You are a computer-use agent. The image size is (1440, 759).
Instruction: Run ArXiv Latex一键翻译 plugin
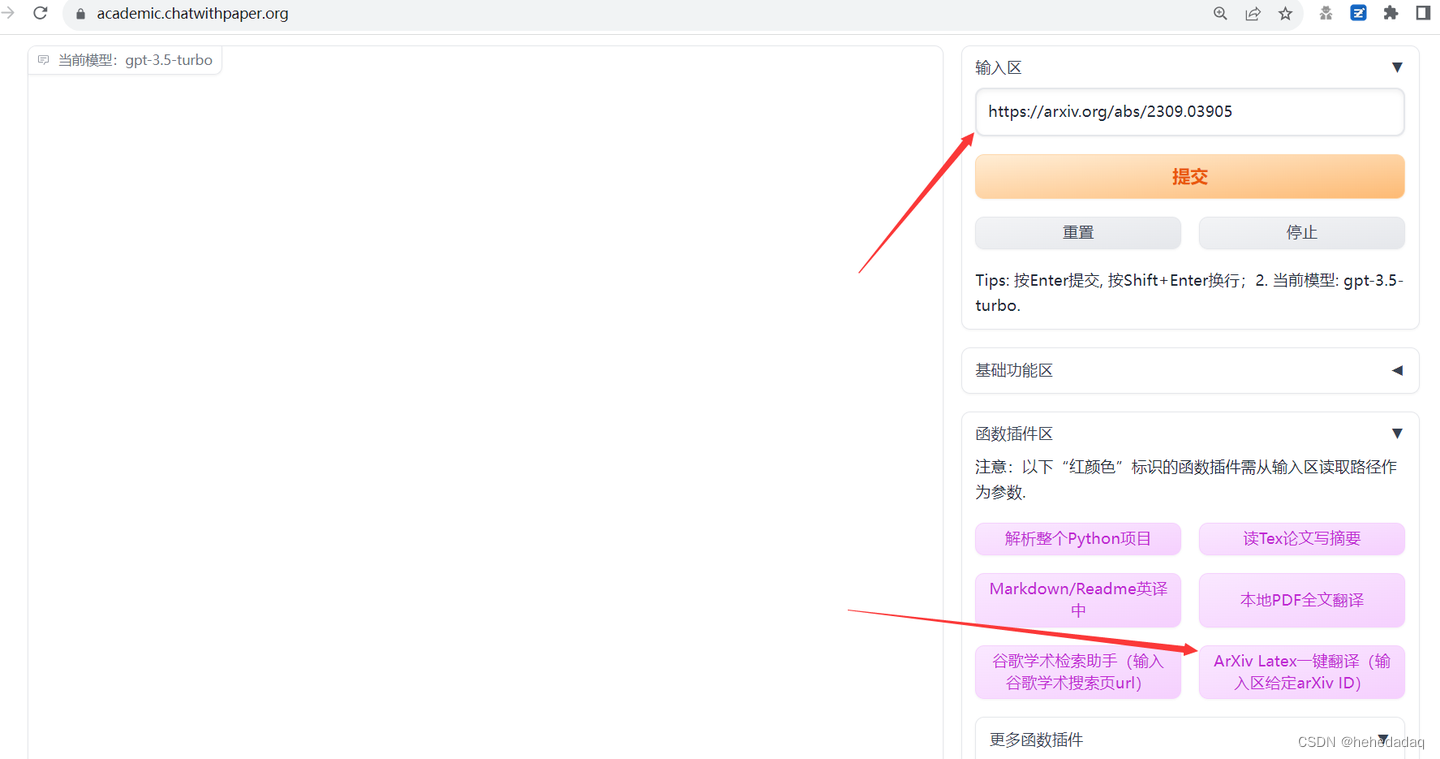click(x=1302, y=672)
